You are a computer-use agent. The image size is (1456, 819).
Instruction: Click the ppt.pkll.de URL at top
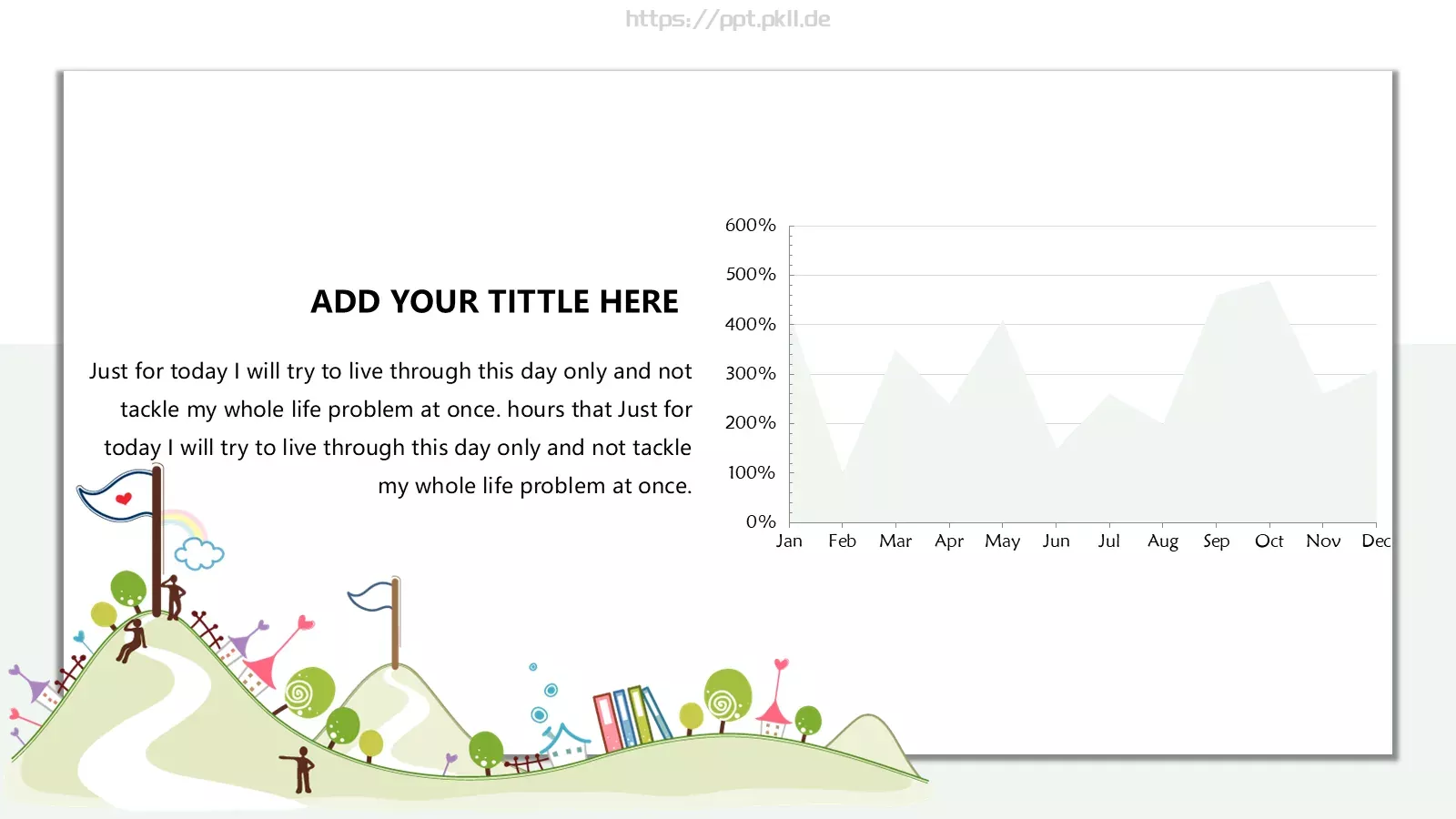tap(727, 19)
